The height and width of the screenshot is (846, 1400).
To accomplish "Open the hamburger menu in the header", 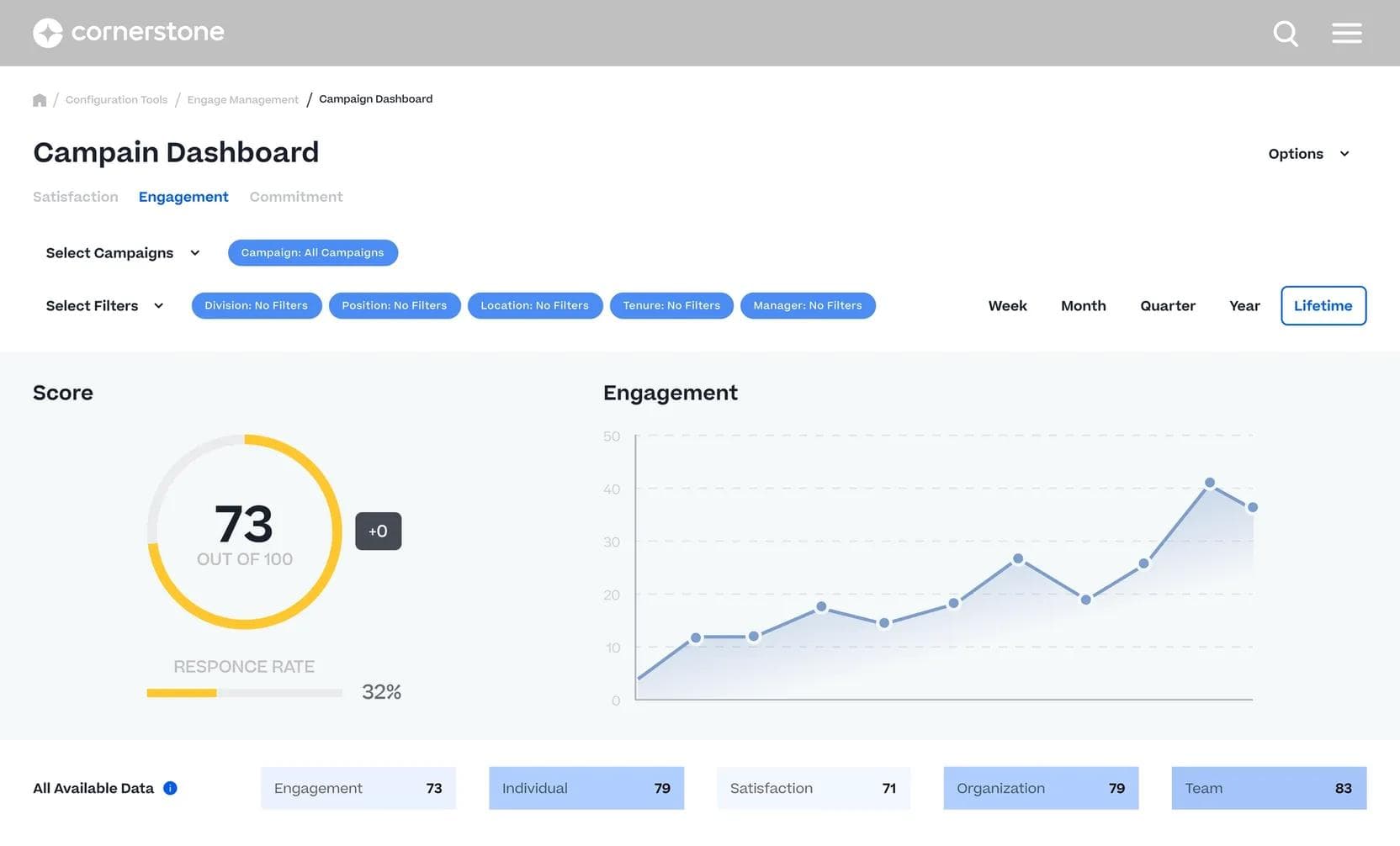I will click(1346, 32).
